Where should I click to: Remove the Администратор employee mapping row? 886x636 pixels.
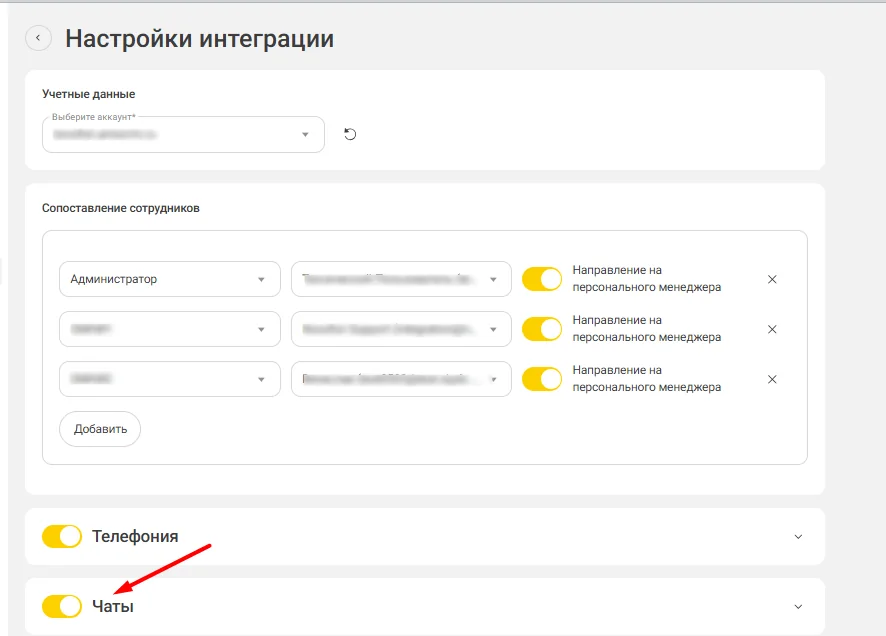coord(772,279)
